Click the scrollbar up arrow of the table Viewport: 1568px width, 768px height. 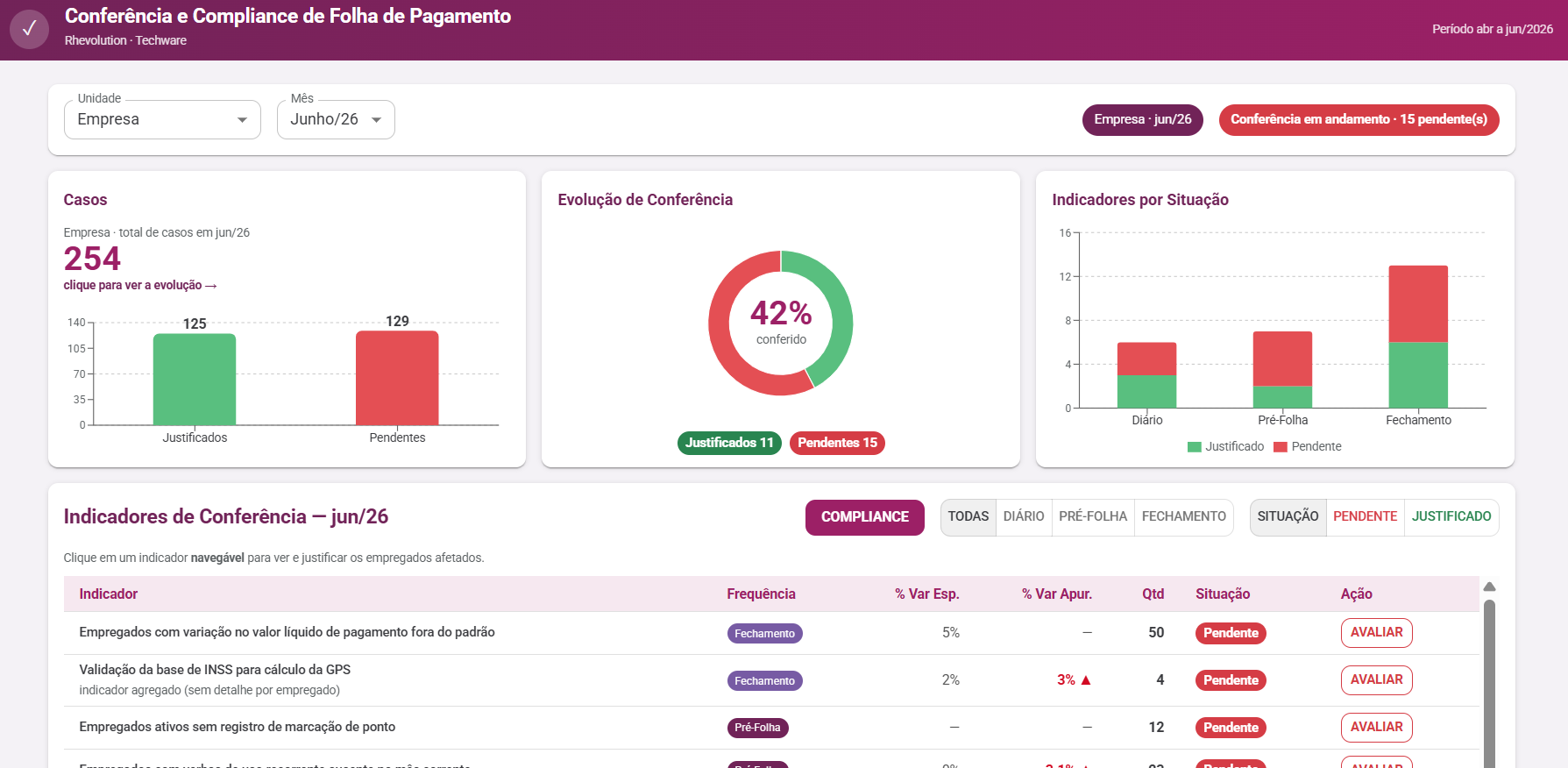pos(1489,587)
